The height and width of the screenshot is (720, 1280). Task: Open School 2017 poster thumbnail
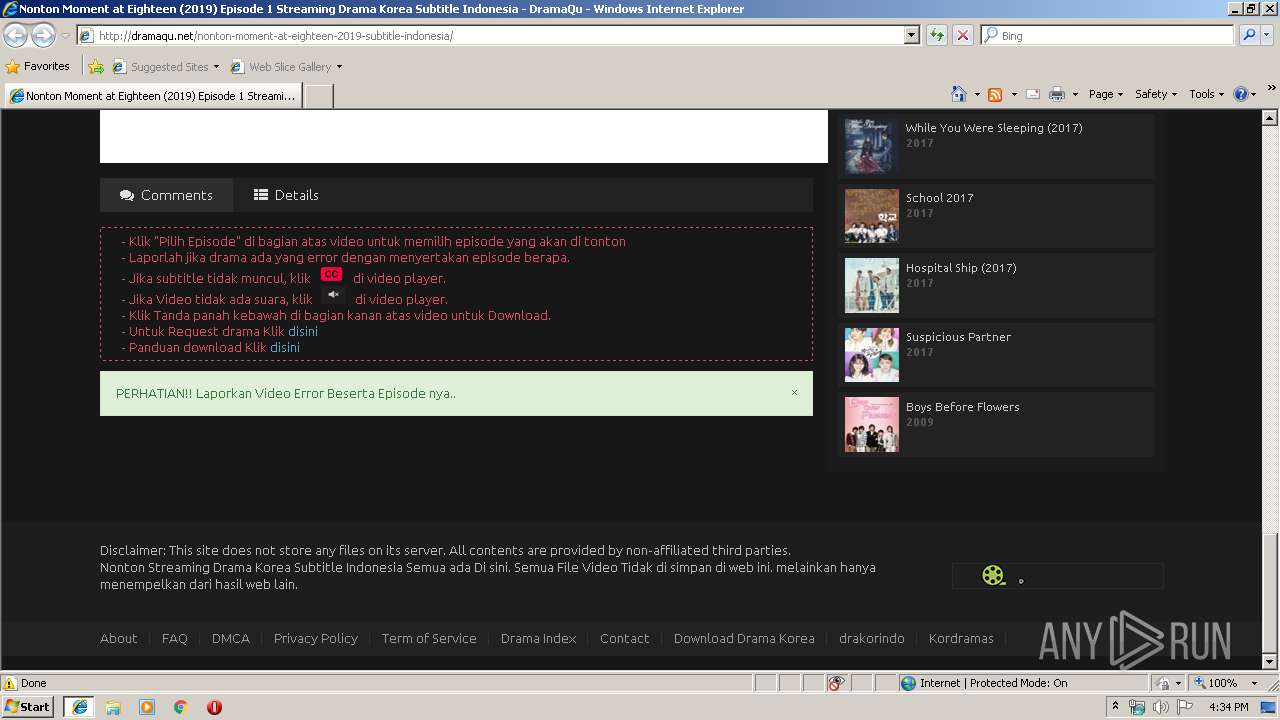tap(872, 216)
